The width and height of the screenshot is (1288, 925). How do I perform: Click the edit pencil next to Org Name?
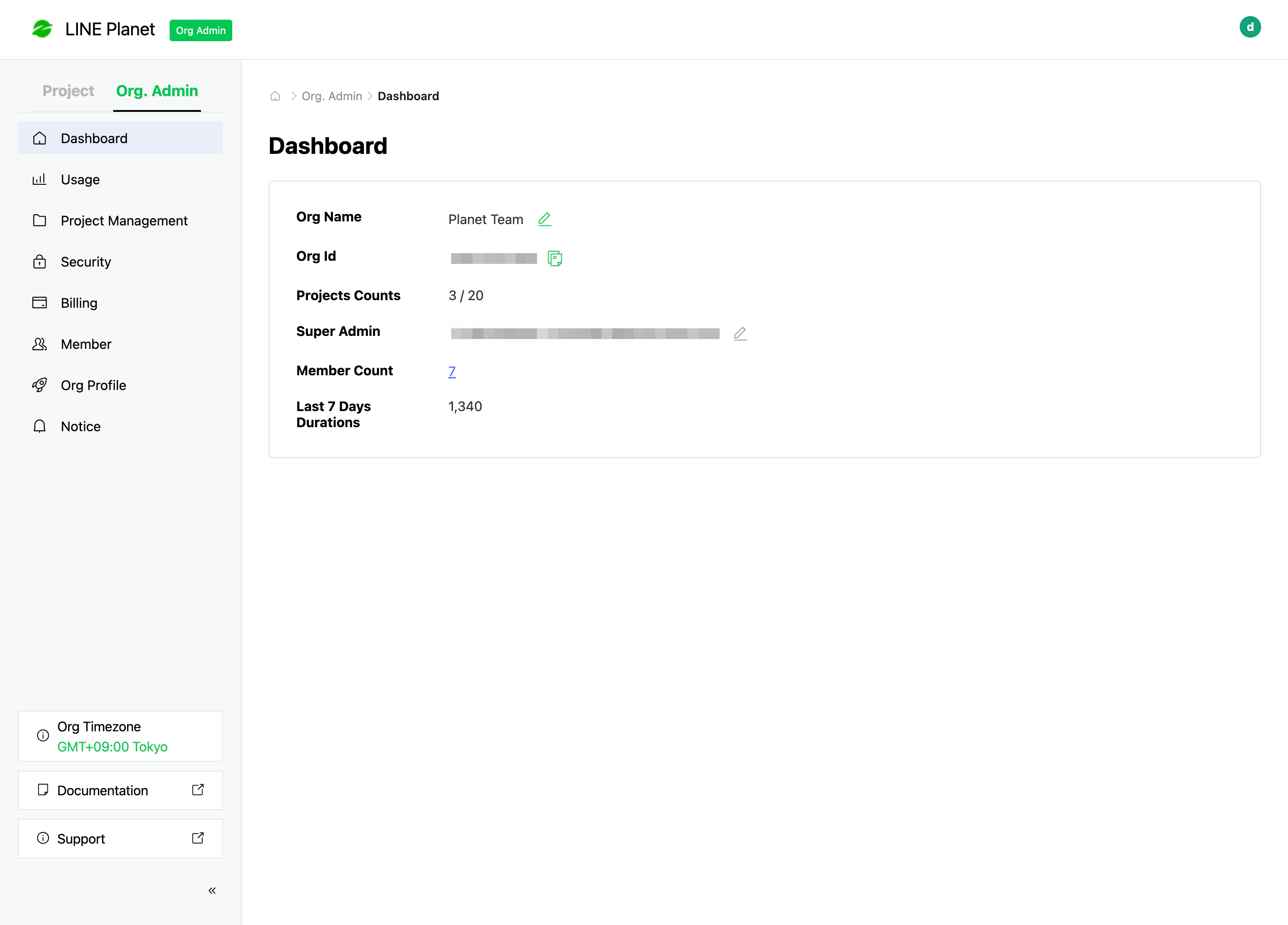(544, 219)
